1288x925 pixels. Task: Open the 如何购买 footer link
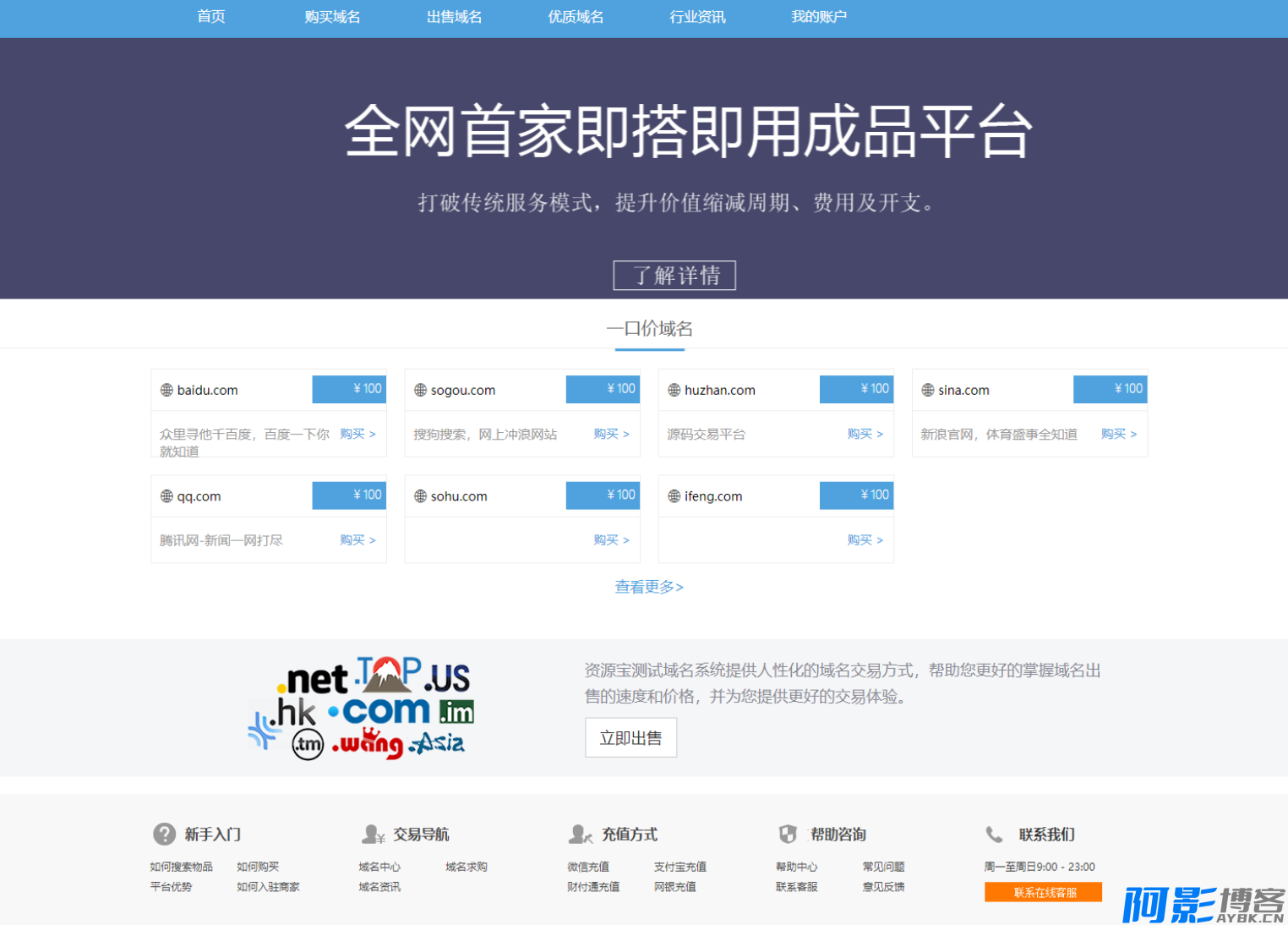(258, 867)
